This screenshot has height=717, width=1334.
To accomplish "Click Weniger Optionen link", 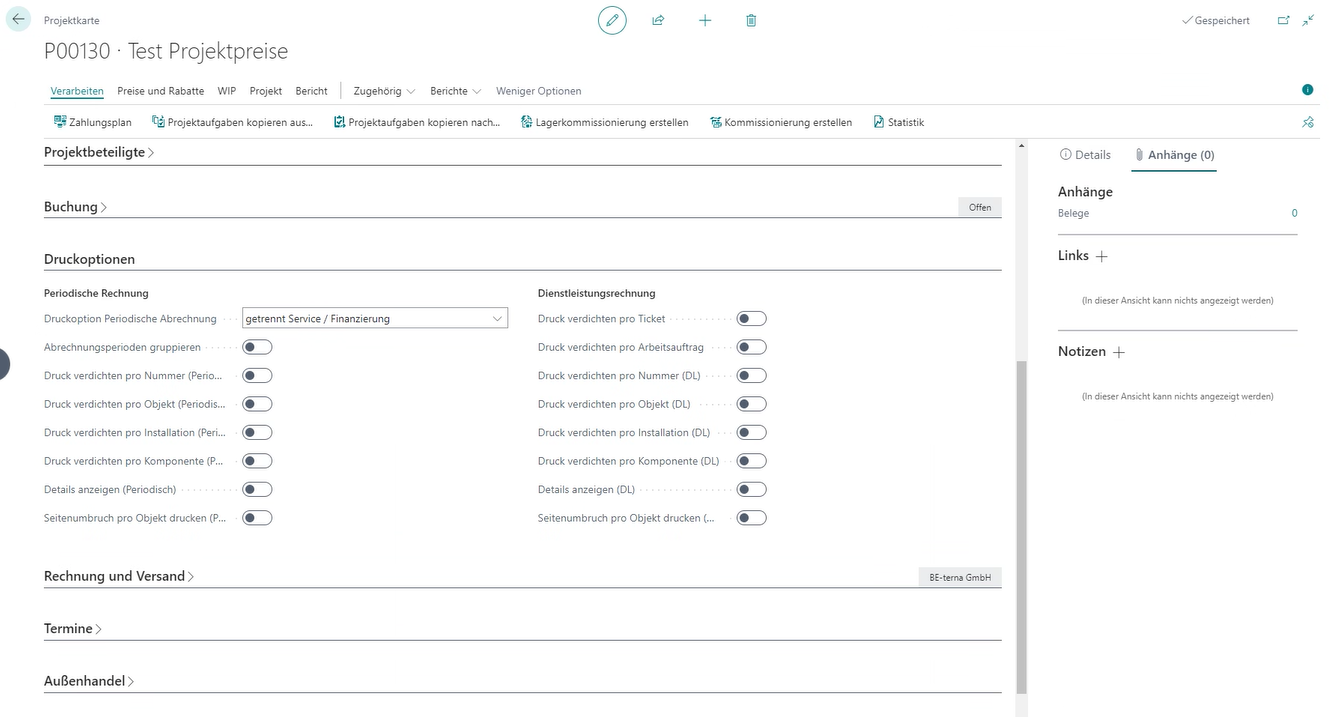I will point(538,91).
